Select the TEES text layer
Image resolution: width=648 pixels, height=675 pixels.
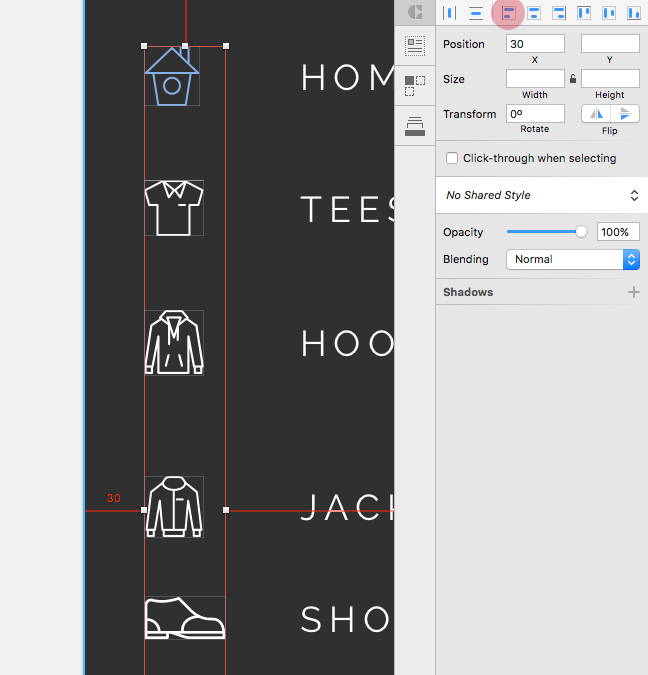(x=347, y=209)
